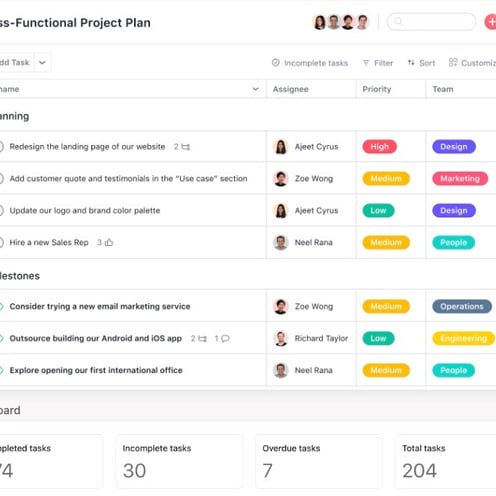Click the Customize button
Image resolution: width=496 pixels, height=496 pixels.
[472, 63]
